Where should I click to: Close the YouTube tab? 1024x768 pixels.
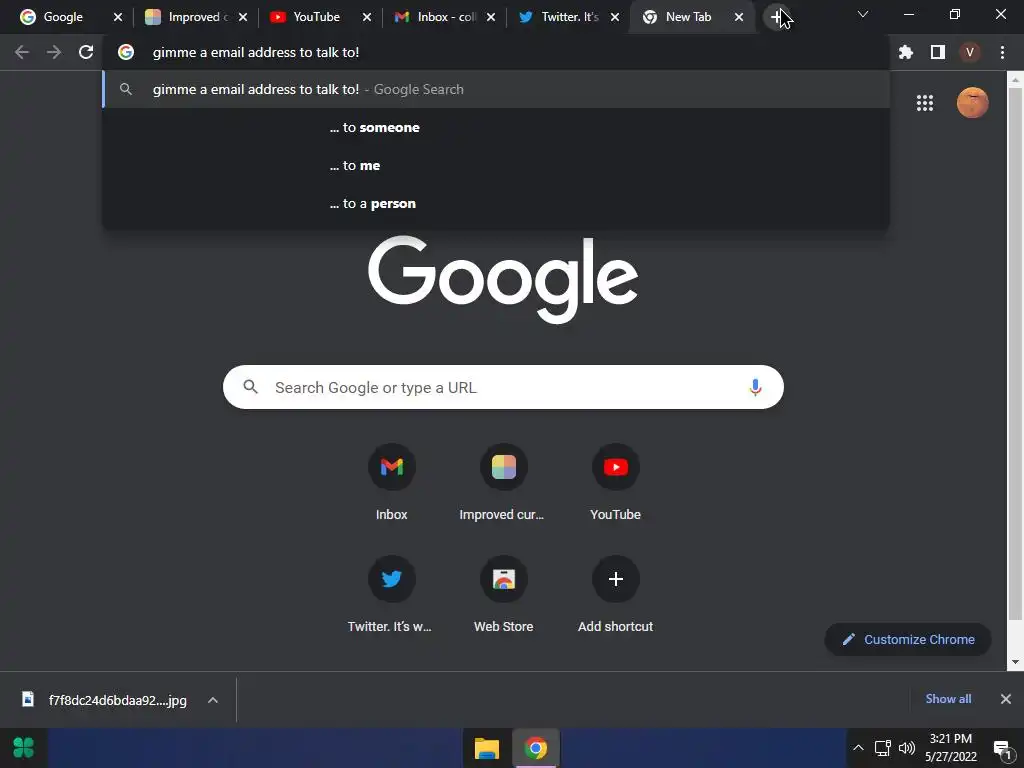click(366, 17)
